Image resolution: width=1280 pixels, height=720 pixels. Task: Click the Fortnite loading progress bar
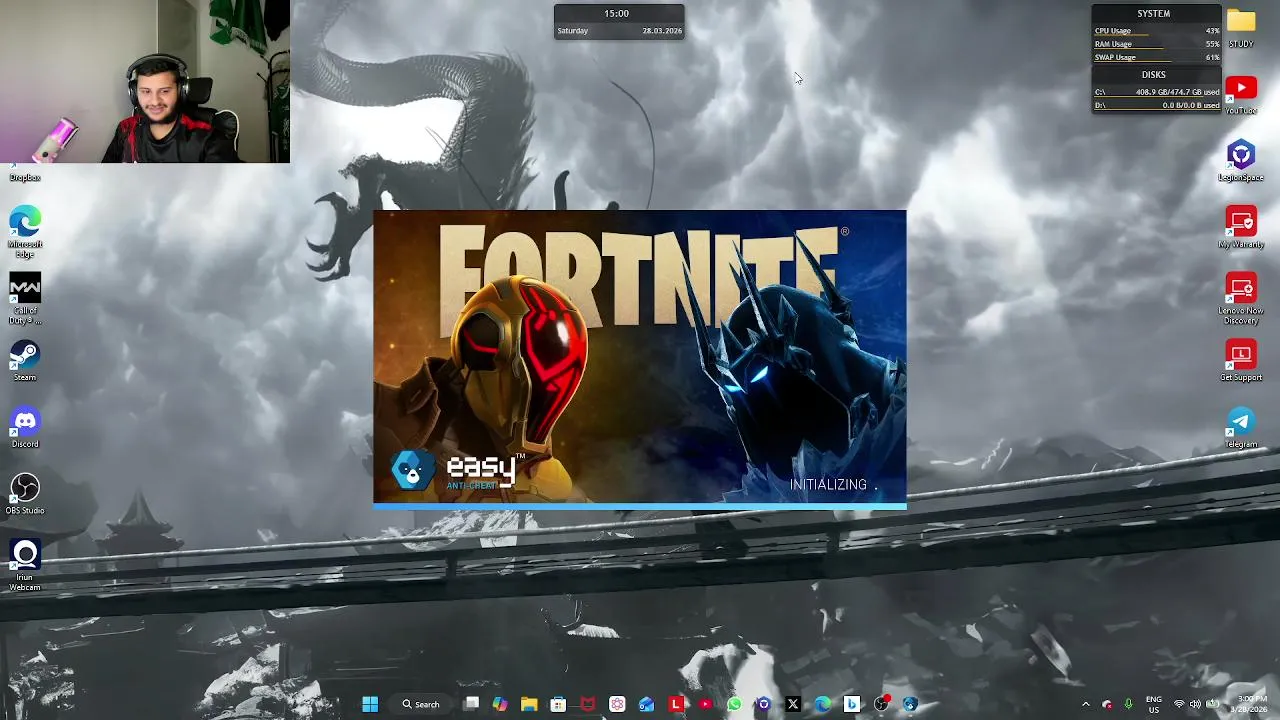point(640,506)
